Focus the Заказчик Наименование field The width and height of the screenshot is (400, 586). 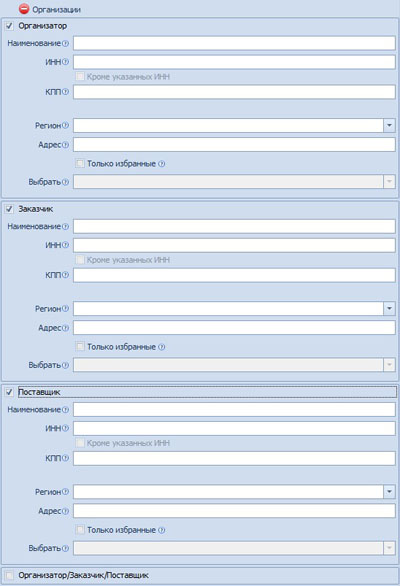(234, 226)
